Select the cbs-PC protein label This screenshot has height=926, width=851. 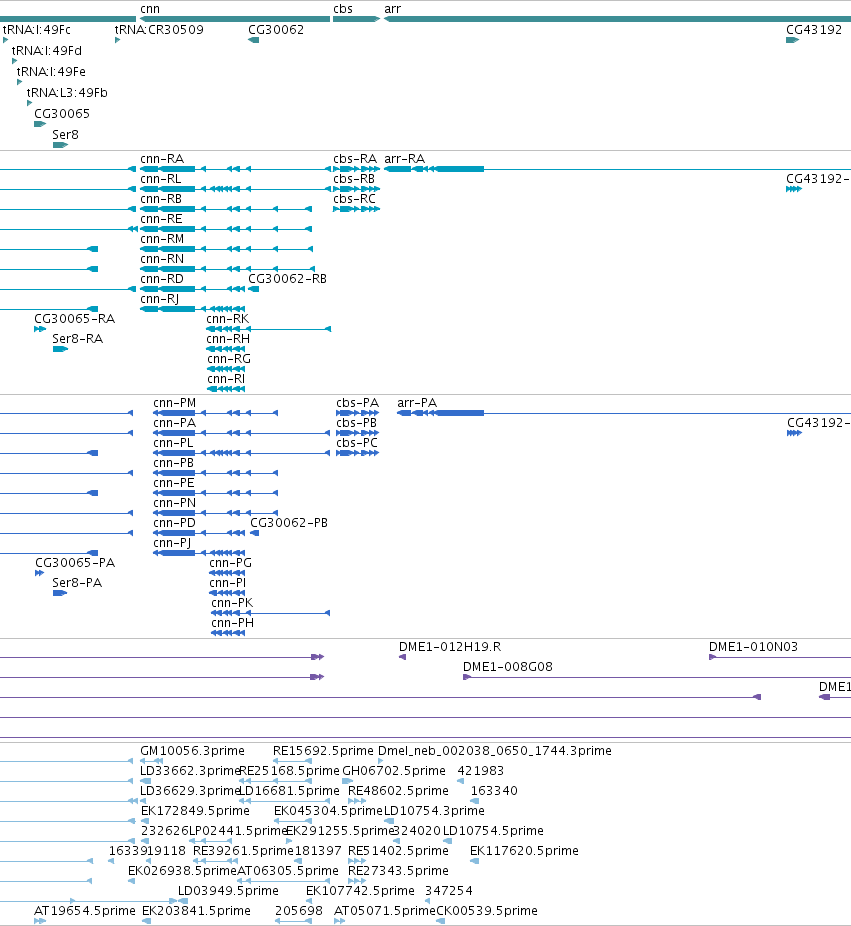point(357,443)
